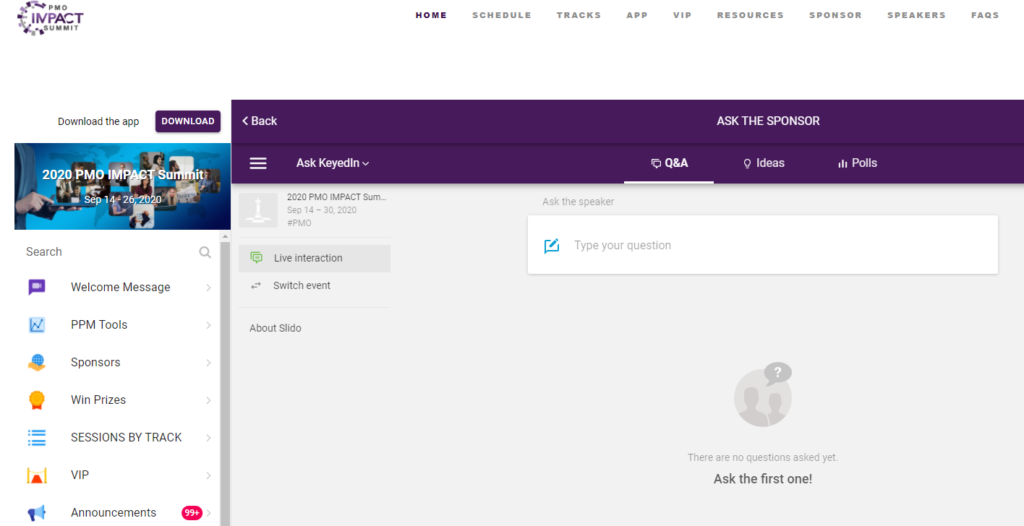The height and width of the screenshot is (526, 1024).
Task: Click the Download the app label
Action: (x=98, y=122)
